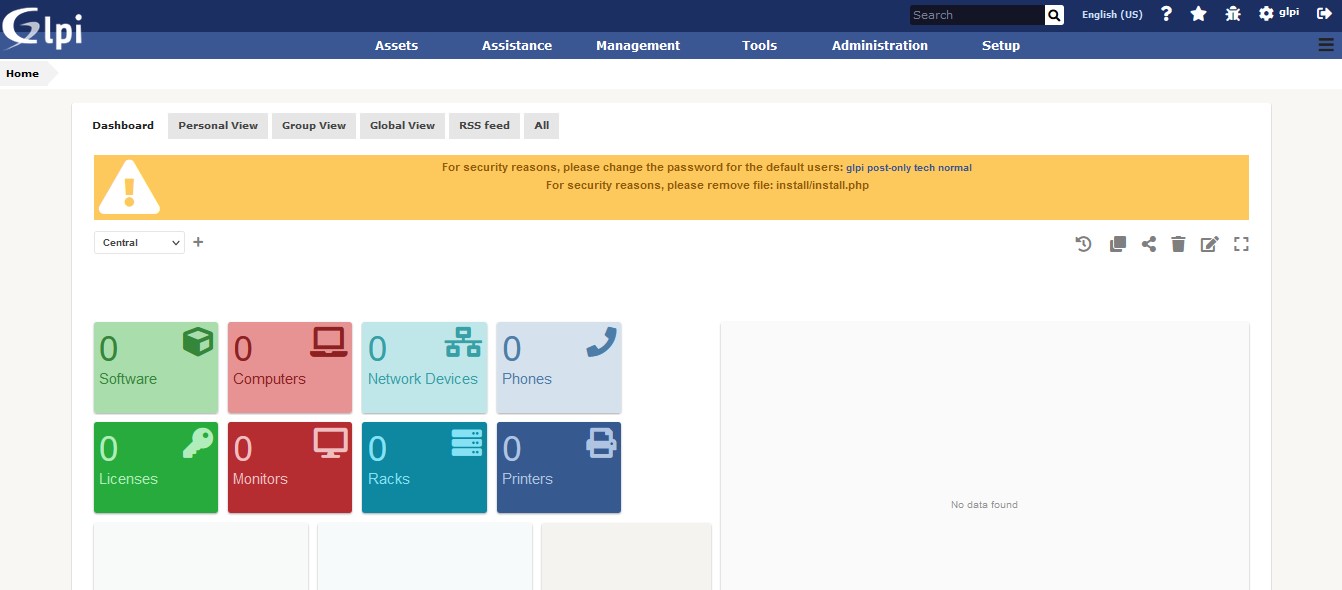Add a new dashboard with plus icon
This screenshot has width=1342, height=590.
[198, 242]
